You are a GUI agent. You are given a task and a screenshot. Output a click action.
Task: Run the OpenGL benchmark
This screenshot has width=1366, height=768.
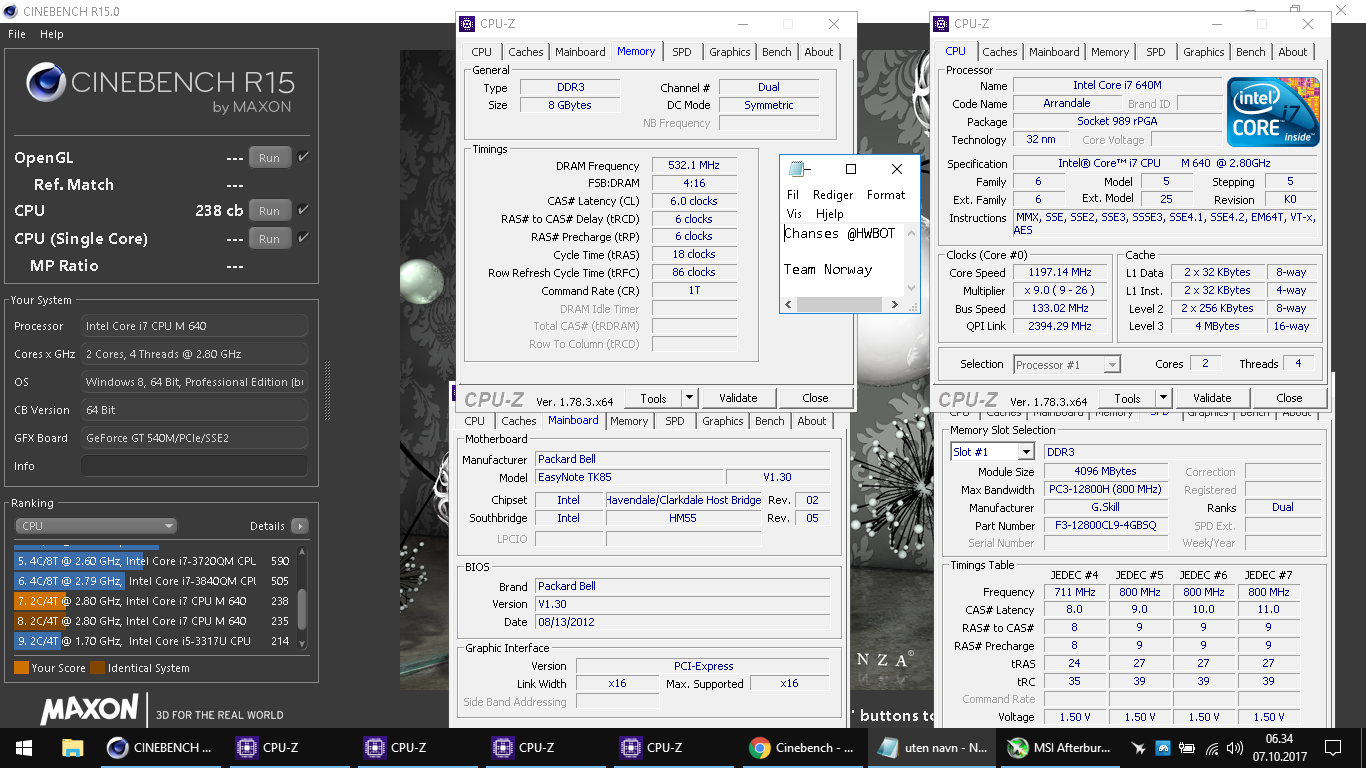point(270,157)
